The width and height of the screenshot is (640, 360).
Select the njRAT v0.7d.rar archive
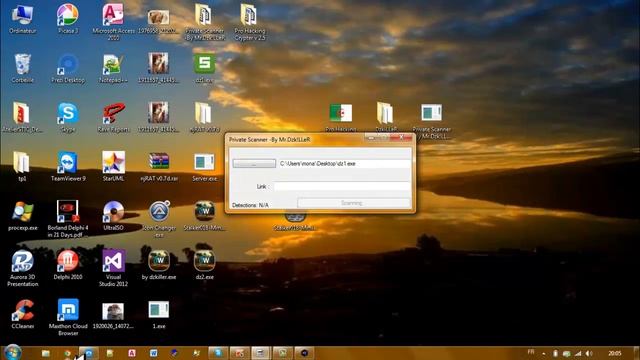(159, 166)
